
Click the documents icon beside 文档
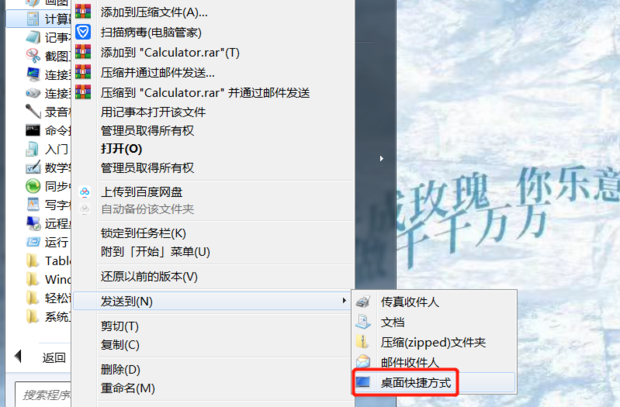click(363, 322)
